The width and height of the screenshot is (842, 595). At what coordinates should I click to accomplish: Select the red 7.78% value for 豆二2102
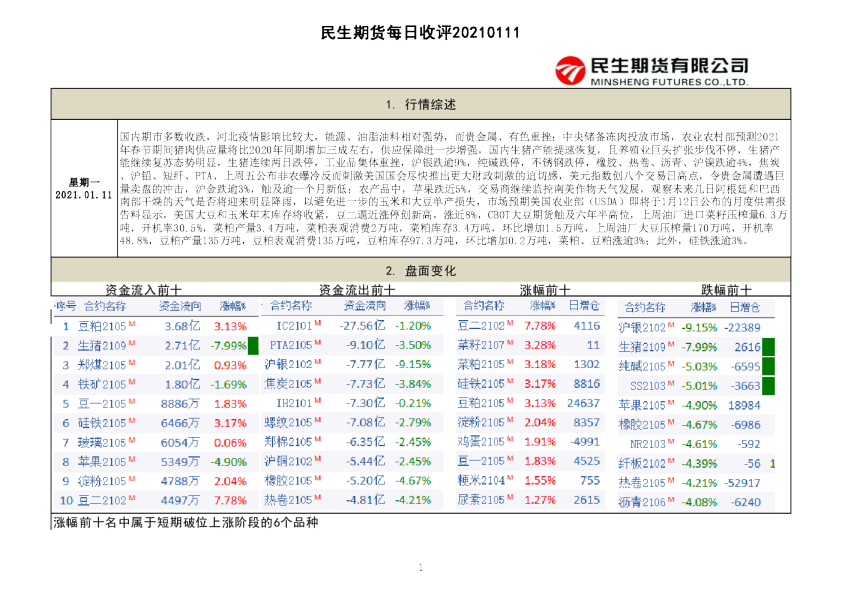pyautogui.click(x=541, y=324)
